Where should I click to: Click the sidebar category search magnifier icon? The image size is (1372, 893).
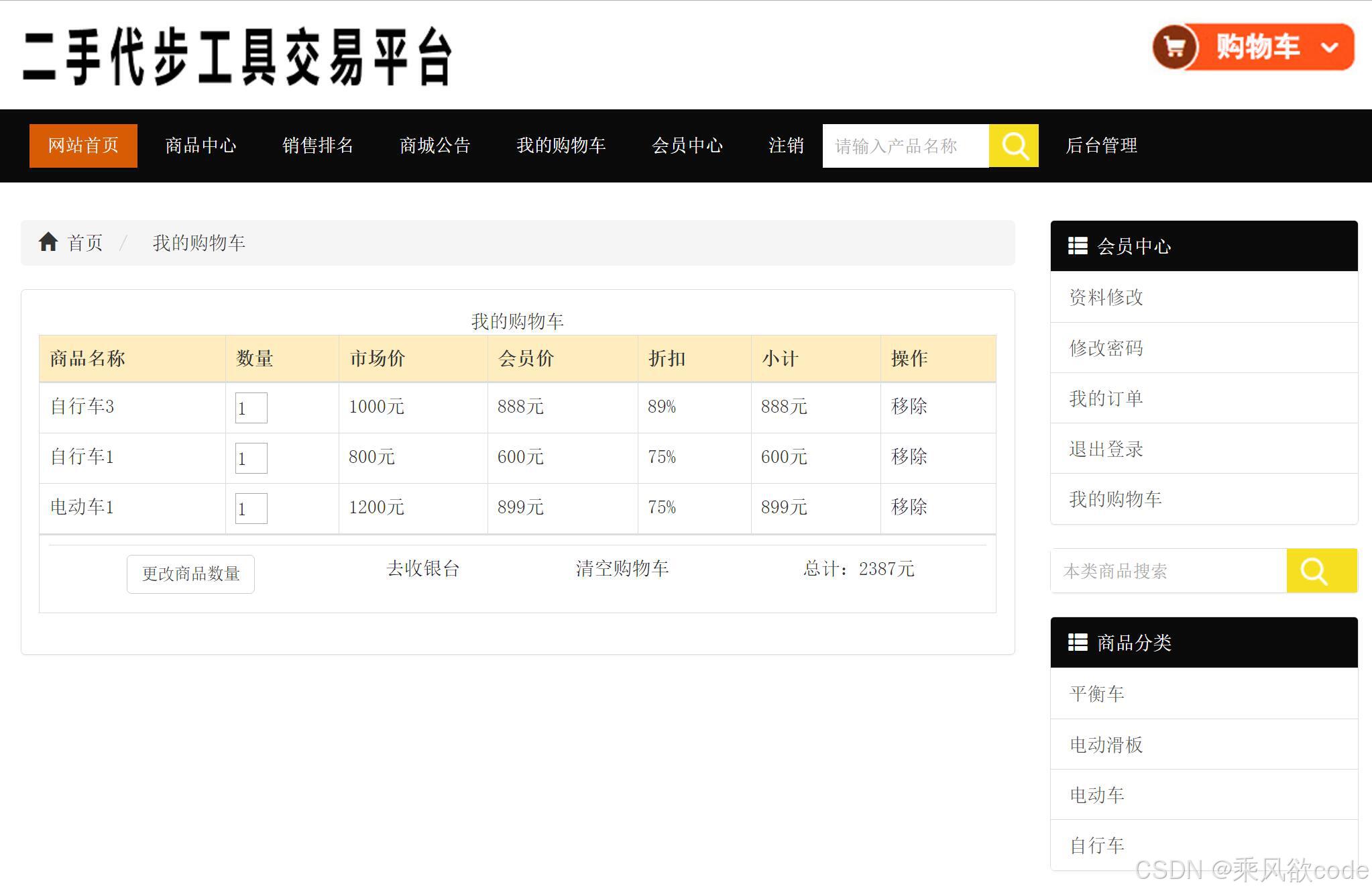(1314, 571)
